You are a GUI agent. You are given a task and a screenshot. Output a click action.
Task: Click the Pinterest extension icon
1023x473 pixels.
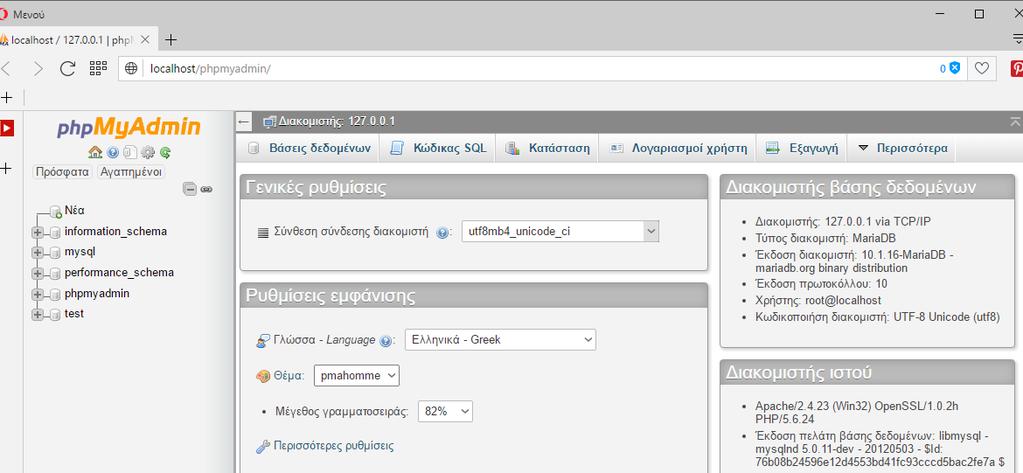1016,69
